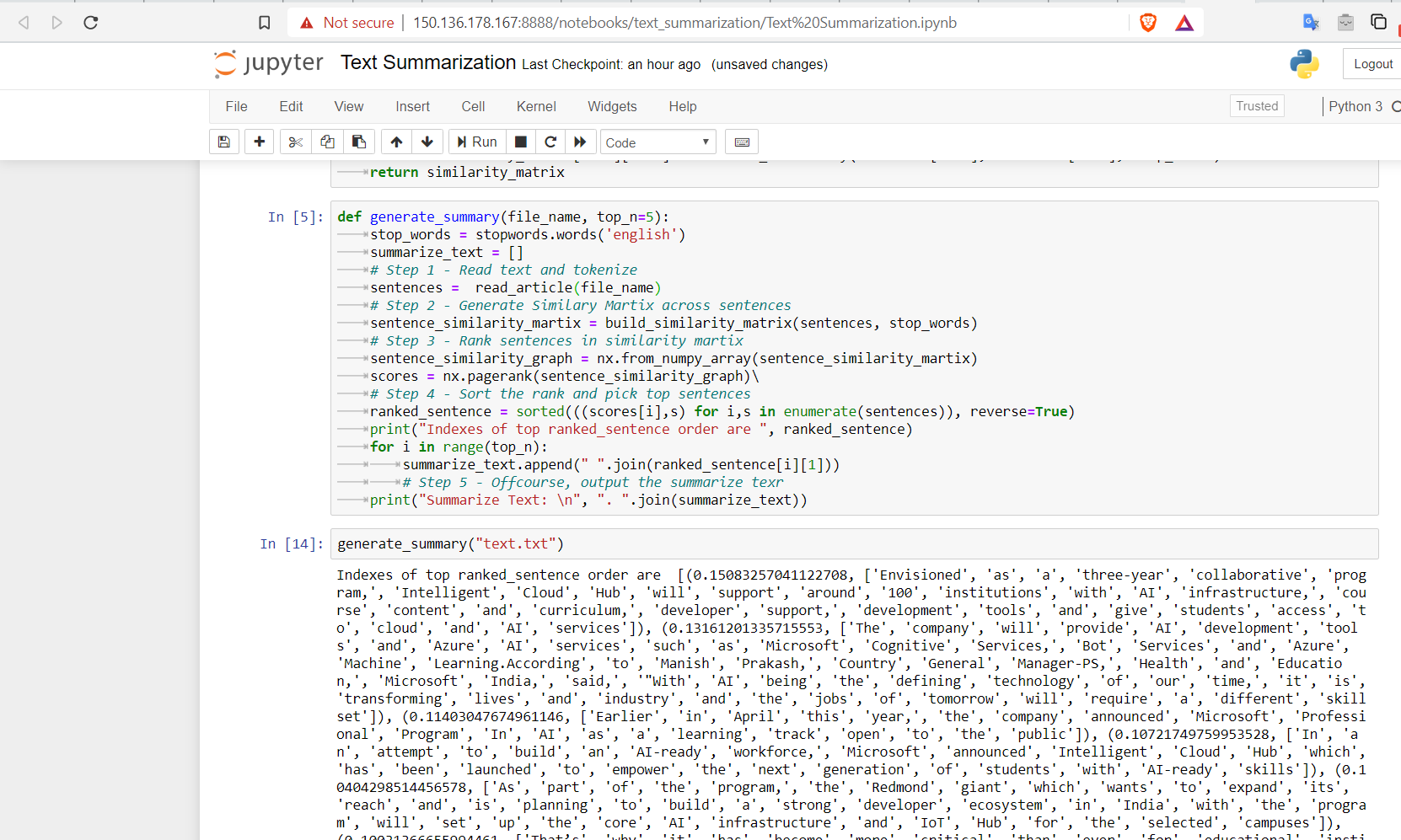Screen dimensions: 1401x840
Task: Open Brave Rewards triangle icon
Action: 1184,23
